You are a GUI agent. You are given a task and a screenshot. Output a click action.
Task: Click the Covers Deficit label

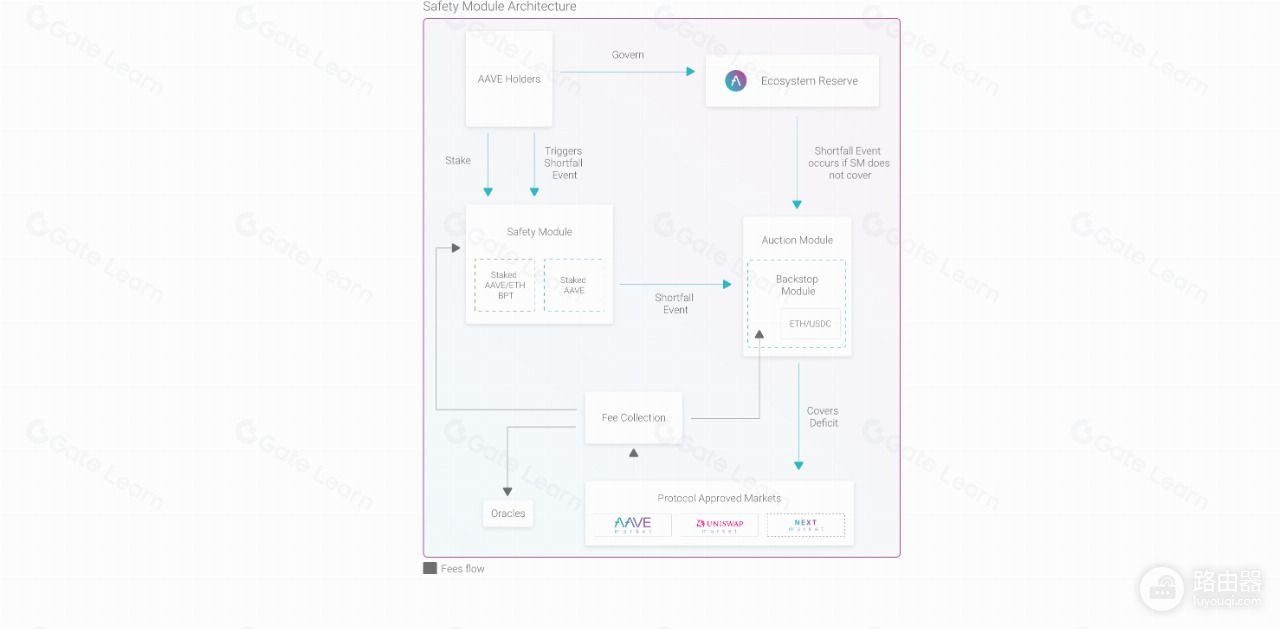coord(823,417)
